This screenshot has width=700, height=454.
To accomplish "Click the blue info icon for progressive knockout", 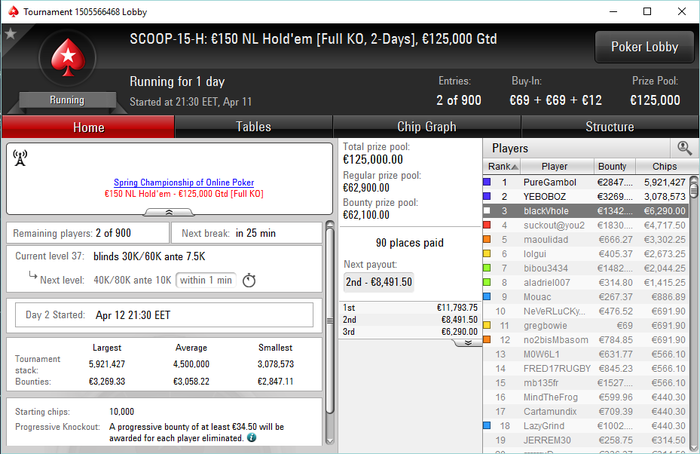I will pos(252,437).
